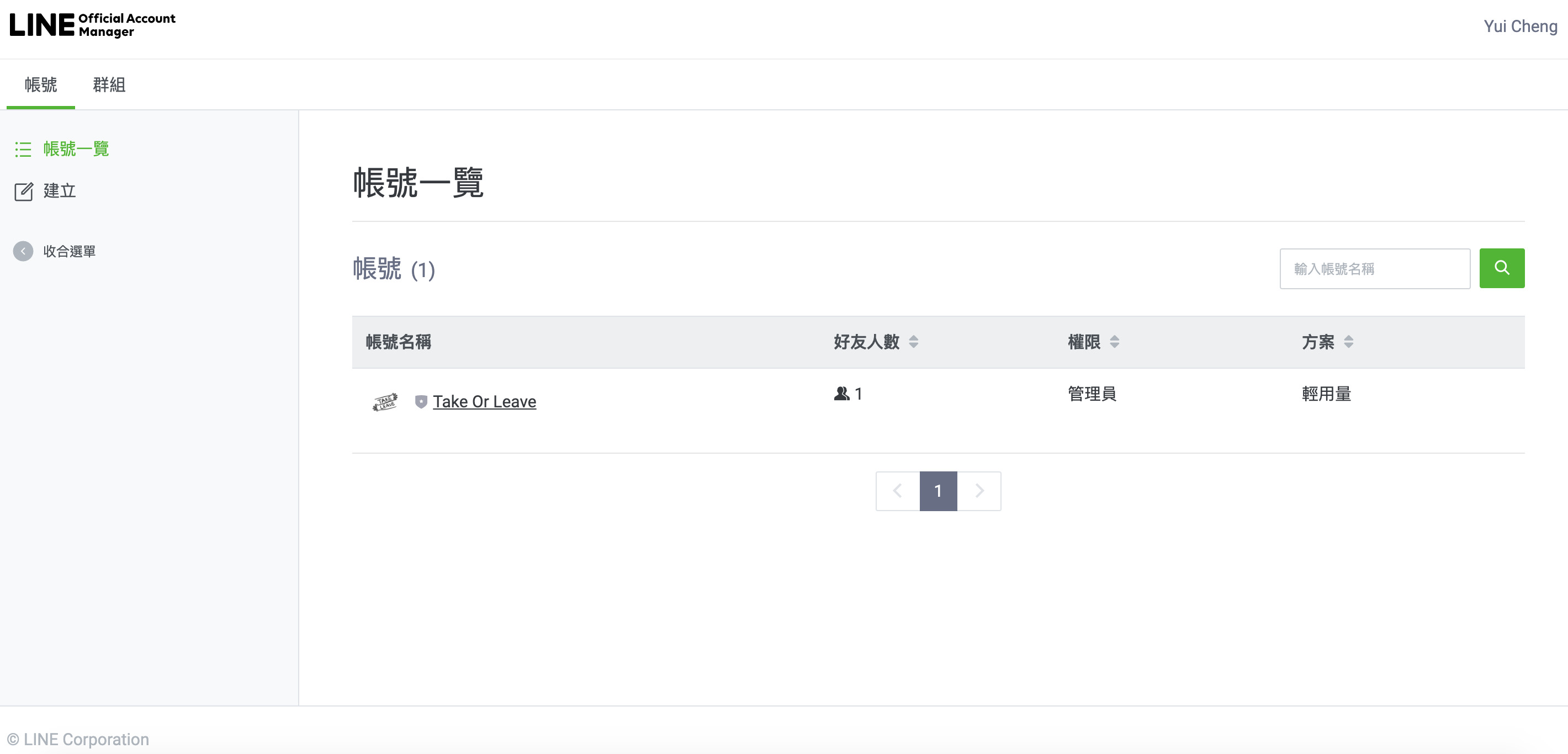The height and width of the screenshot is (754, 1568).
Task: Sort accounts by 權限 column arrows
Action: pyautogui.click(x=1114, y=342)
